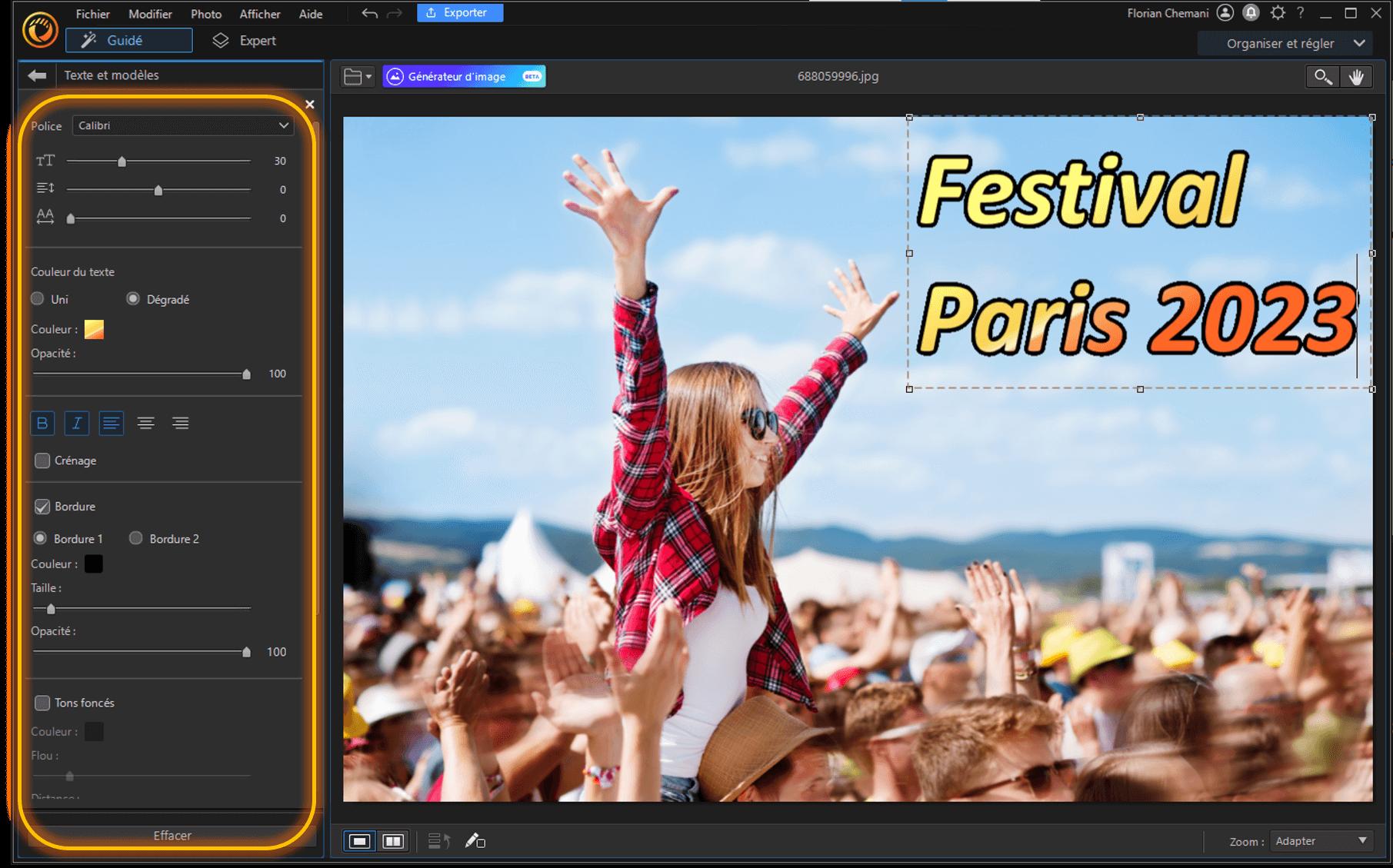
Task: Select the hand pan tool
Action: [x=1356, y=76]
